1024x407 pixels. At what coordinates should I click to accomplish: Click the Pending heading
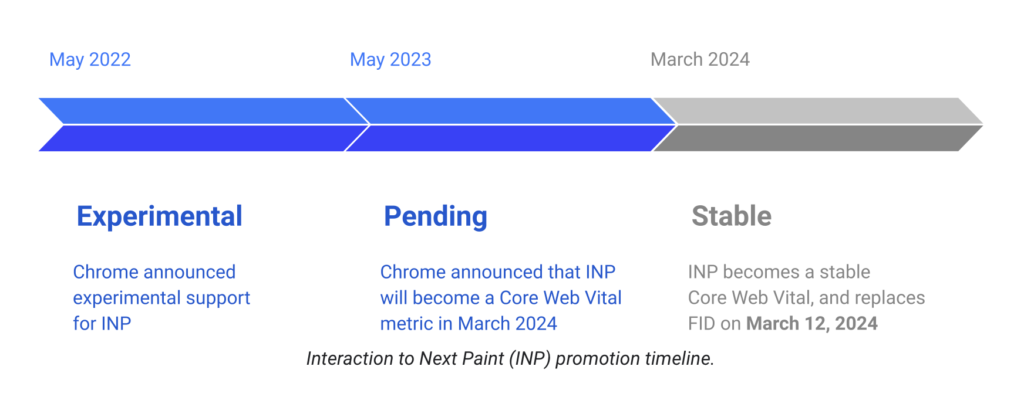coord(436,216)
